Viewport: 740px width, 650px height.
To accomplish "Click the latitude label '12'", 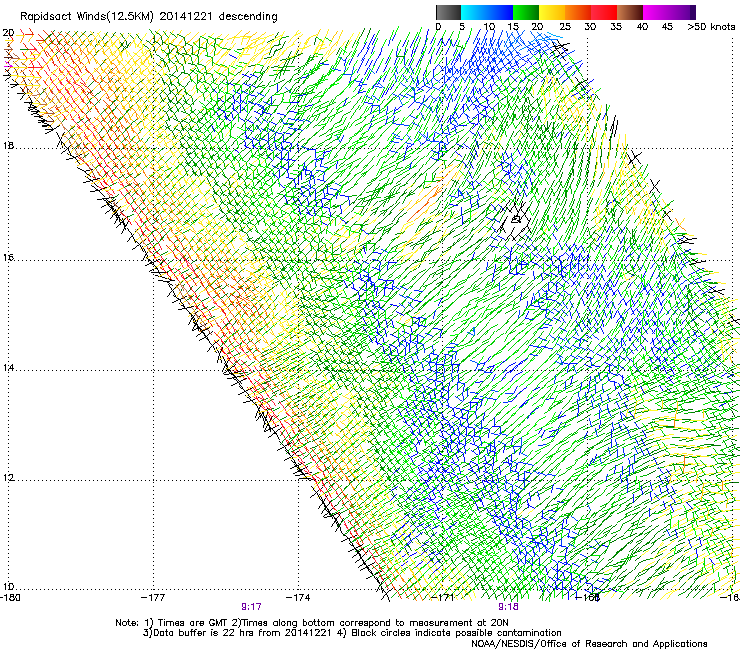I will pyautogui.click(x=8, y=478).
